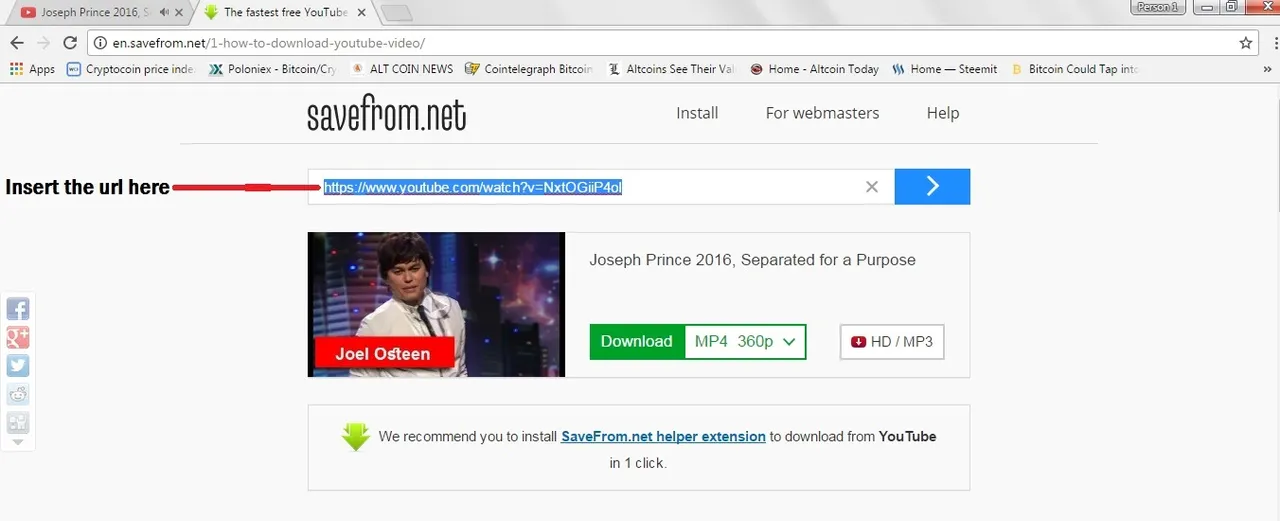Viewport: 1280px width, 521px height.
Task: Open the SaveFrom.net helper extension link
Action: [663, 436]
